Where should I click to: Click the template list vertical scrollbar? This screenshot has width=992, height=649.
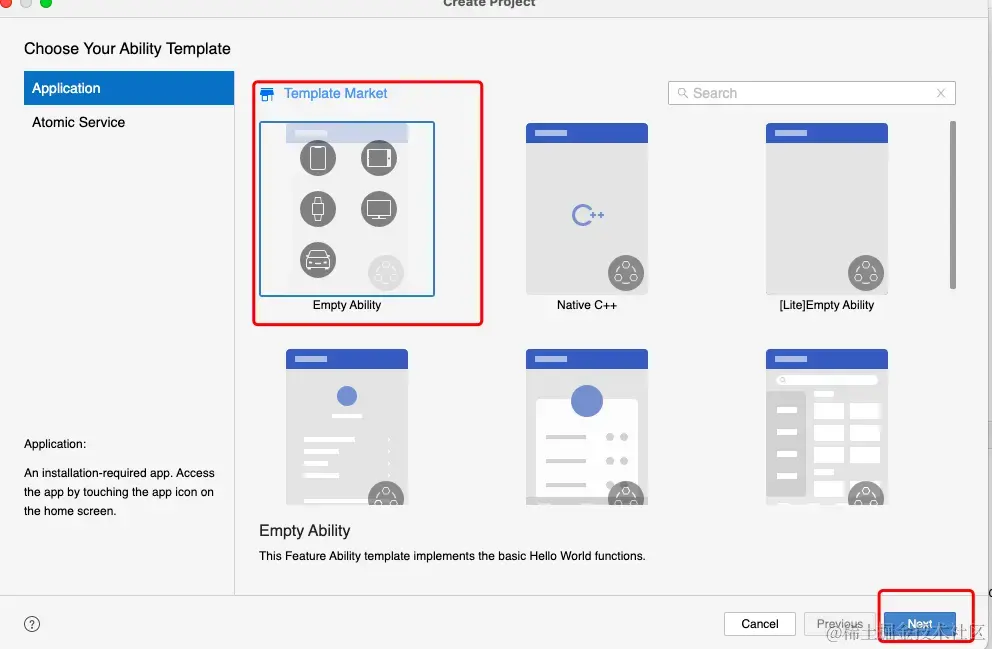952,205
